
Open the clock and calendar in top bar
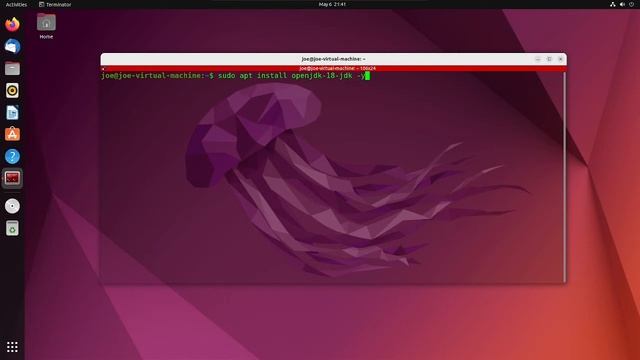coord(332,4)
